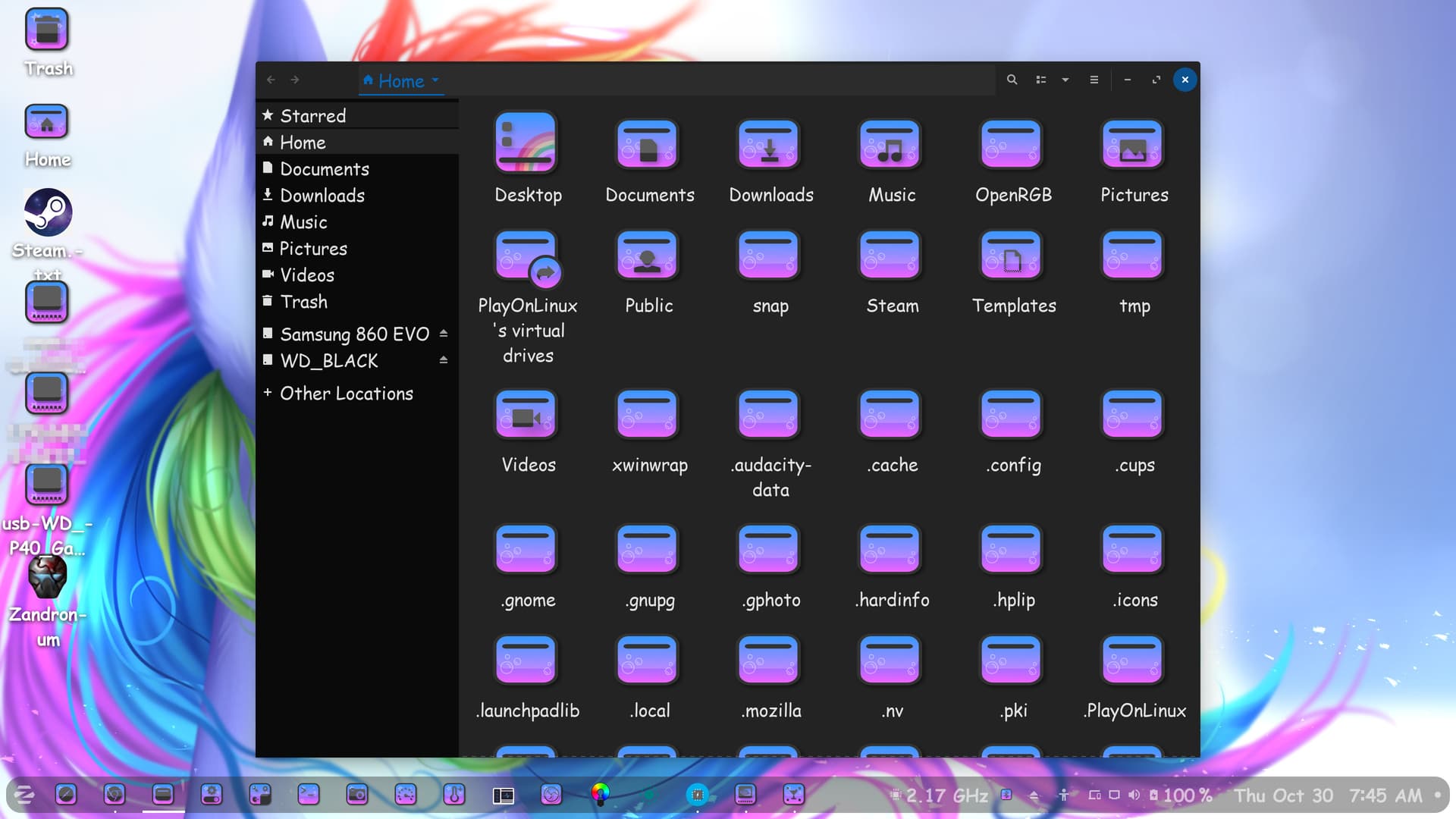Viewport: 1456px width, 819px height.
Task: Select Starred in the sidebar
Action: pyautogui.click(x=312, y=116)
